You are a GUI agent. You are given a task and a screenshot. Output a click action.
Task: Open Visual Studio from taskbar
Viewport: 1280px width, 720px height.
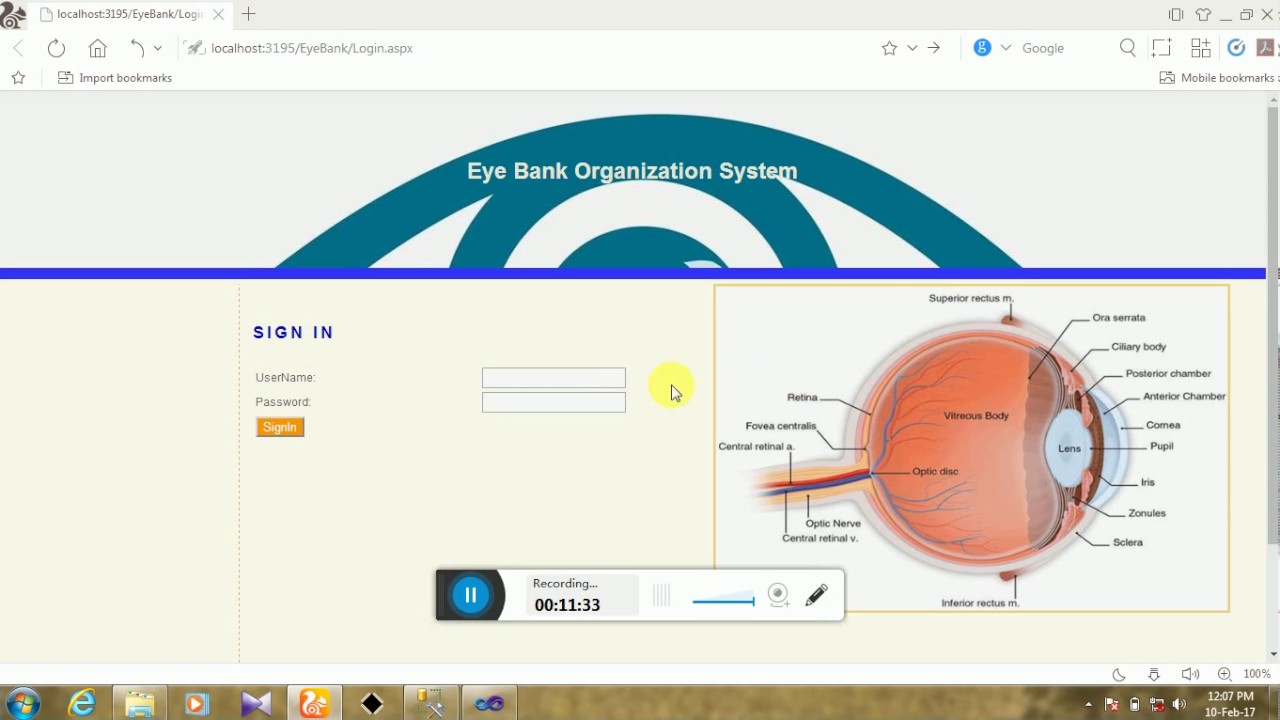256,704
